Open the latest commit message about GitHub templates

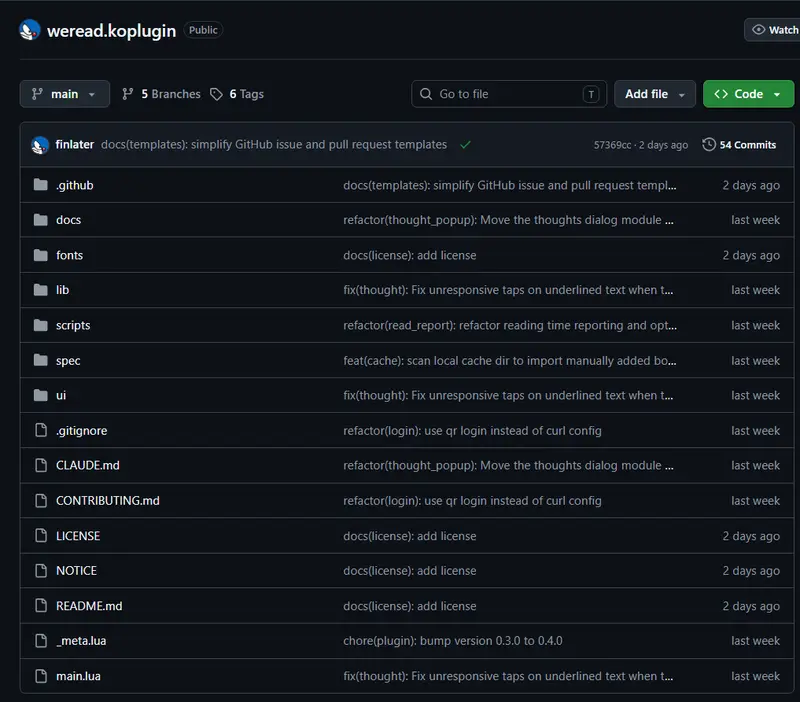pyautogui.click(x=274, y=144)
